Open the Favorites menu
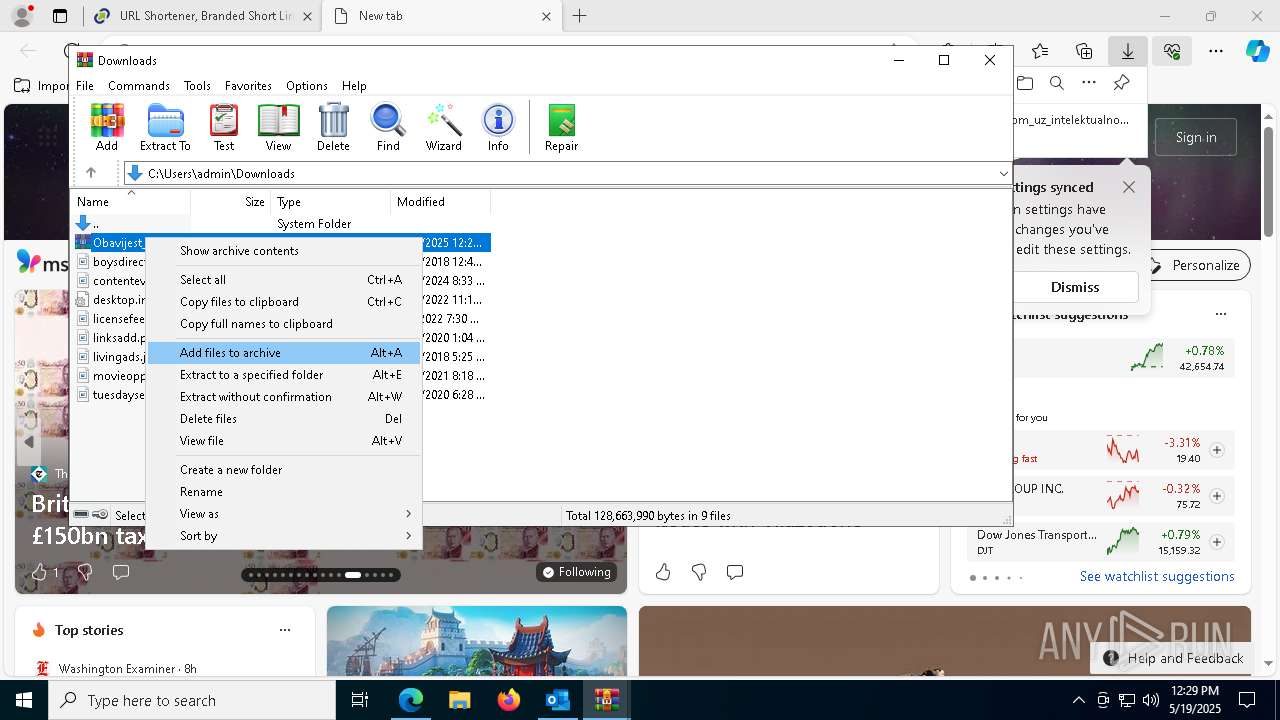Screen dimensions: 1280x720 248,86
